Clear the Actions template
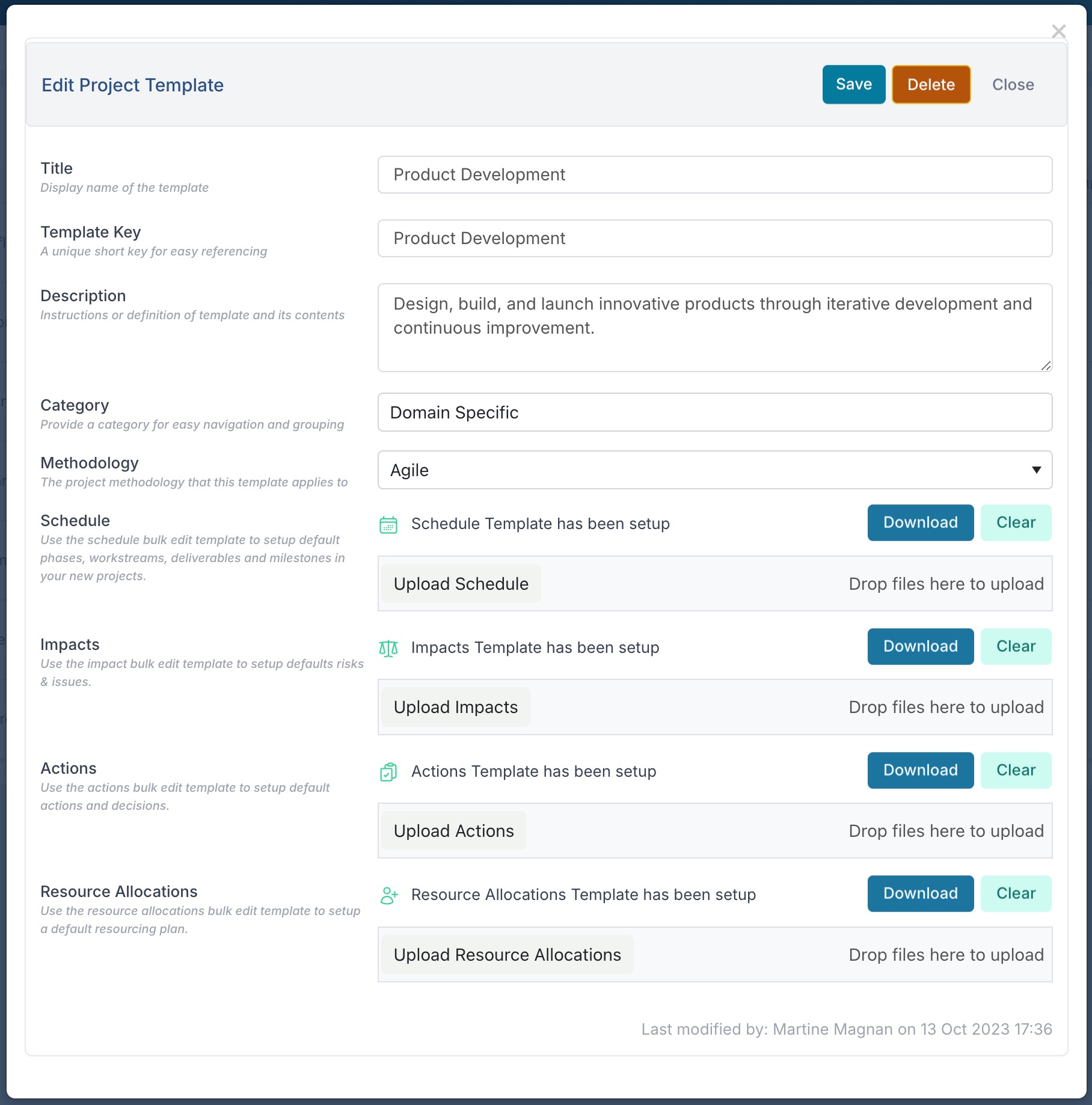The width and height of the screenshot is (1092, 1105). (x=1016, y=770)
